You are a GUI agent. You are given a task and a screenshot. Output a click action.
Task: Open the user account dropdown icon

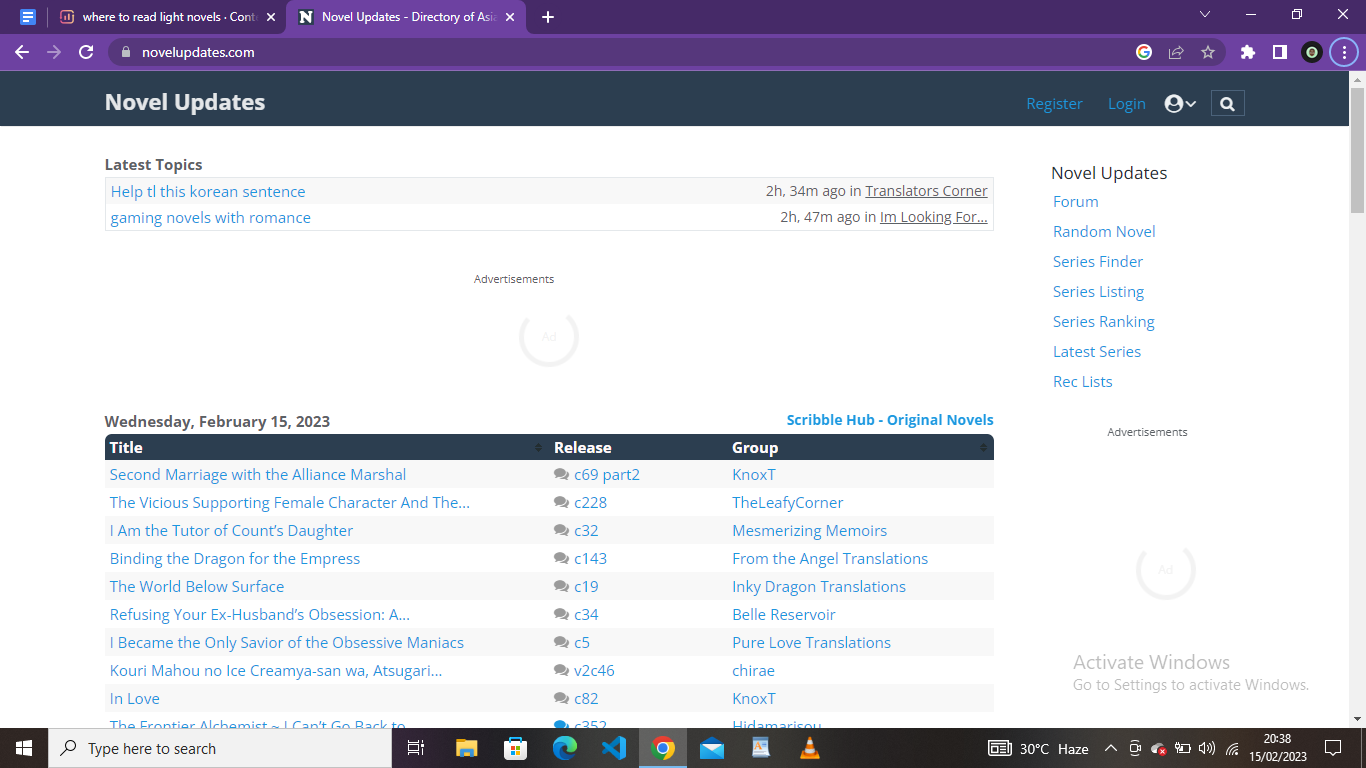[1180, 104]
